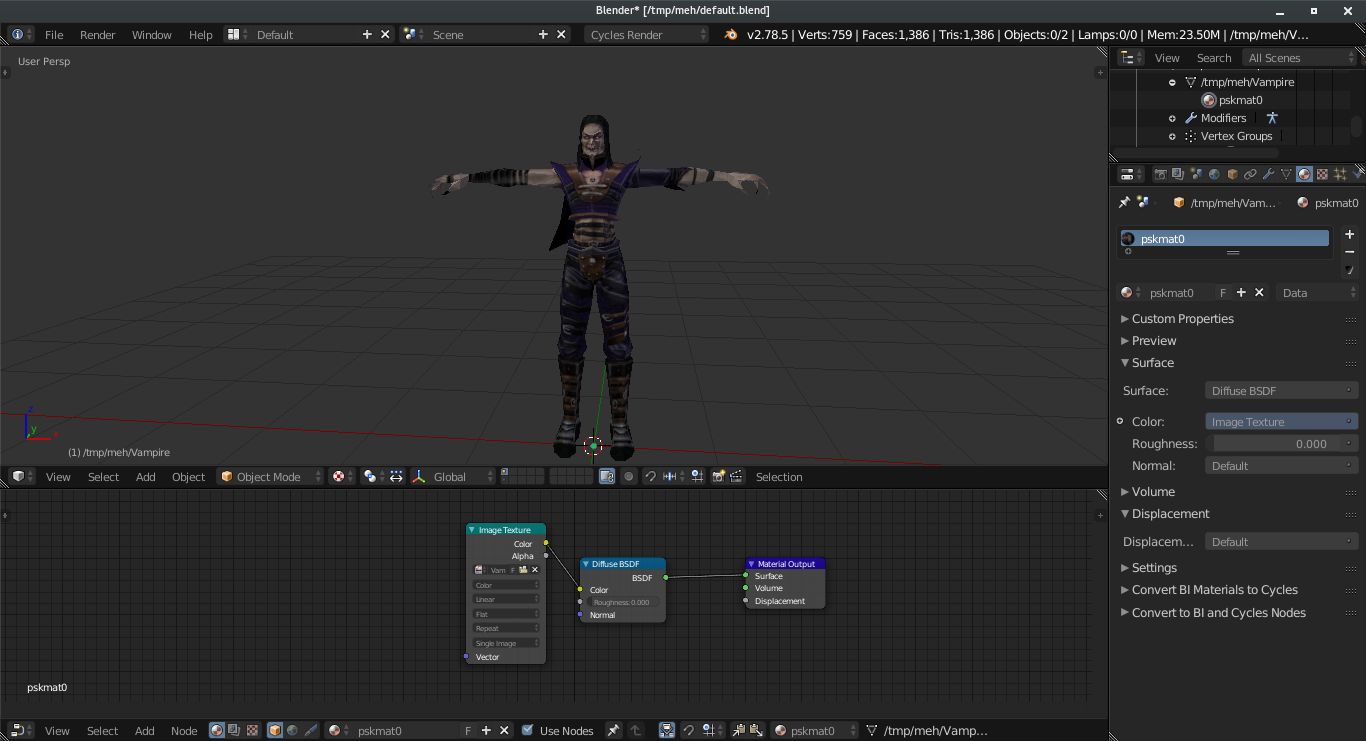
Task: Add a material slot with plus button
Action: click(x=1349, y=234)
